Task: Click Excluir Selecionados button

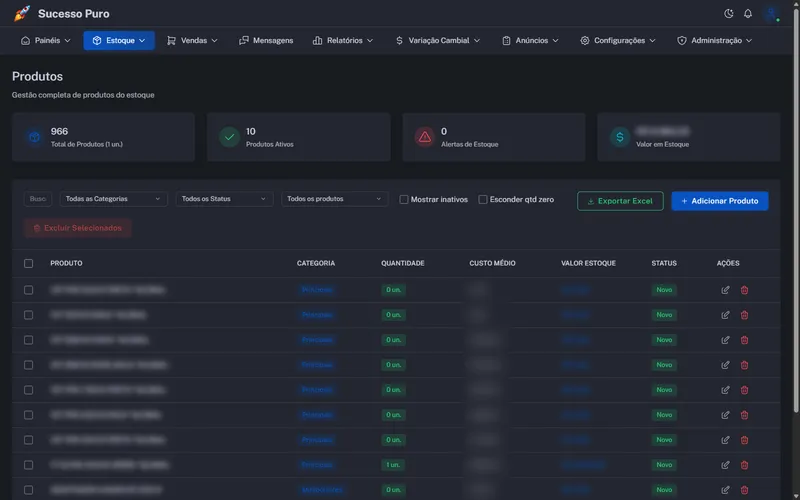Action: click(78, 228)
